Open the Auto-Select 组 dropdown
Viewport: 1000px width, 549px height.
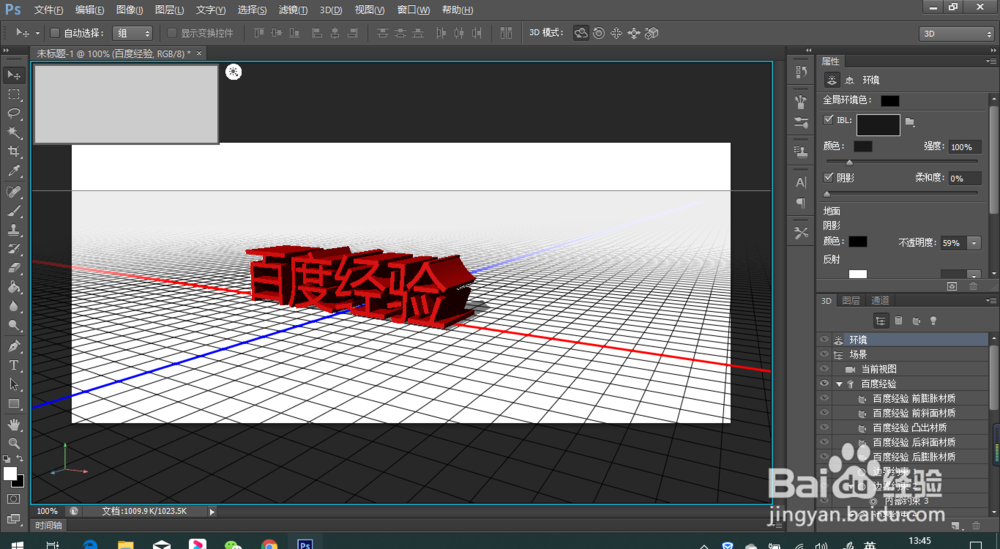tap(133, 33)
